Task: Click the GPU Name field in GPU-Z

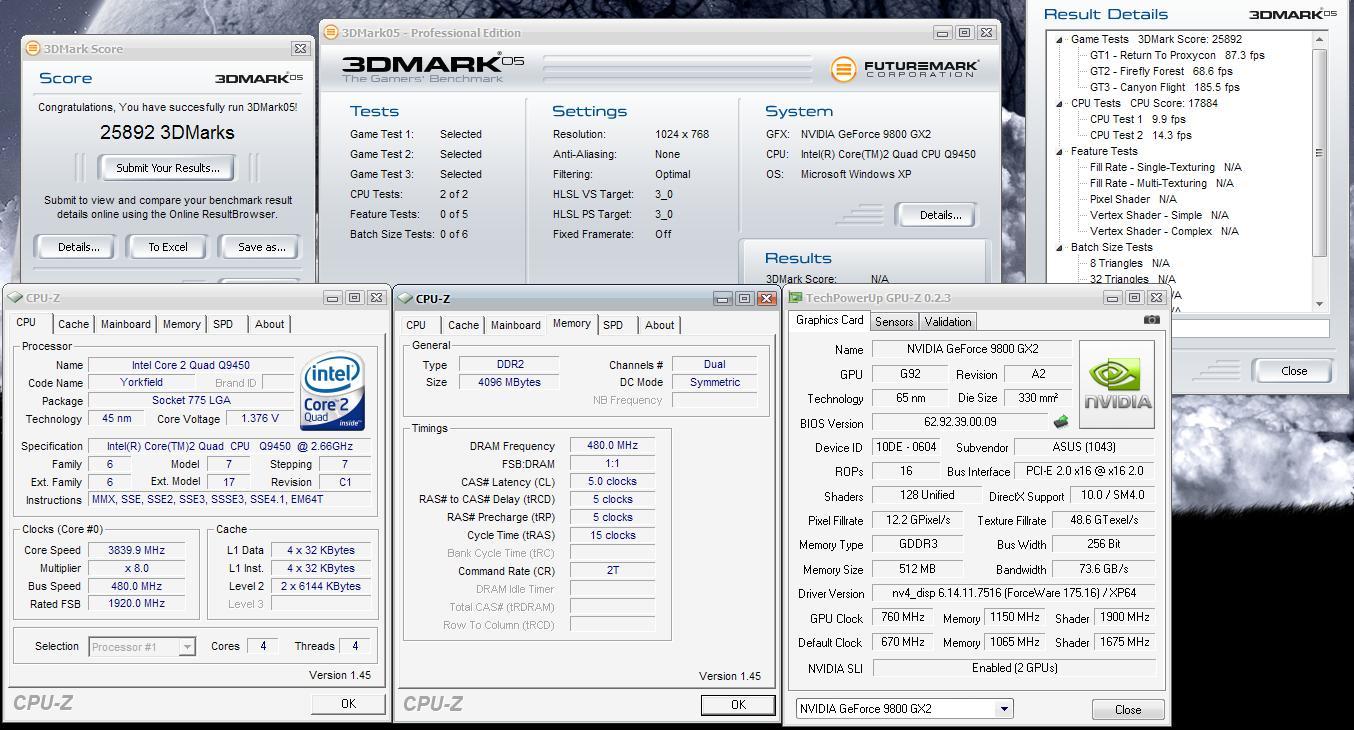Action: (x=972, y=349)
